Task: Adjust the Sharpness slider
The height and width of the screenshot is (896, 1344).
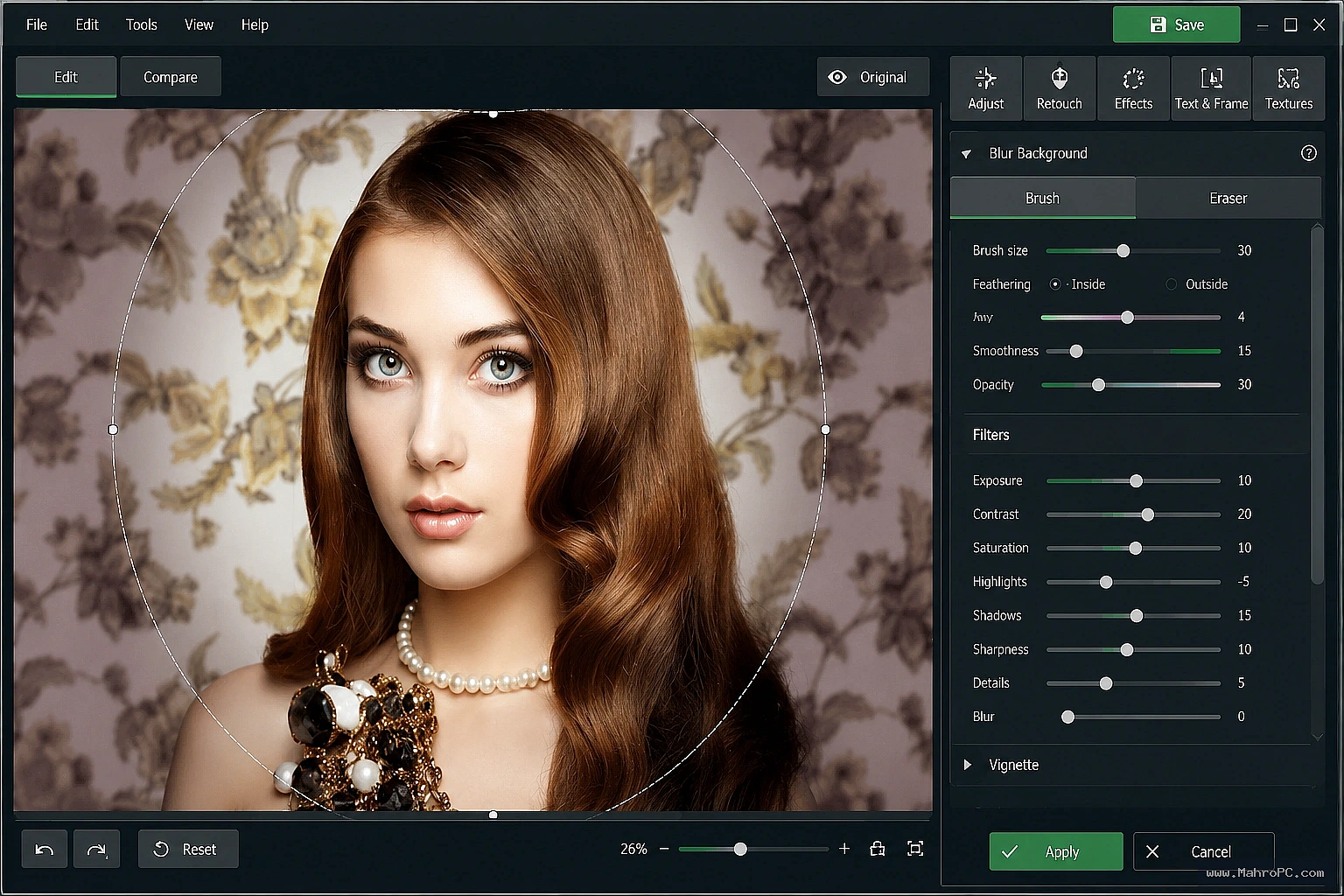Action: (1133, 649)
